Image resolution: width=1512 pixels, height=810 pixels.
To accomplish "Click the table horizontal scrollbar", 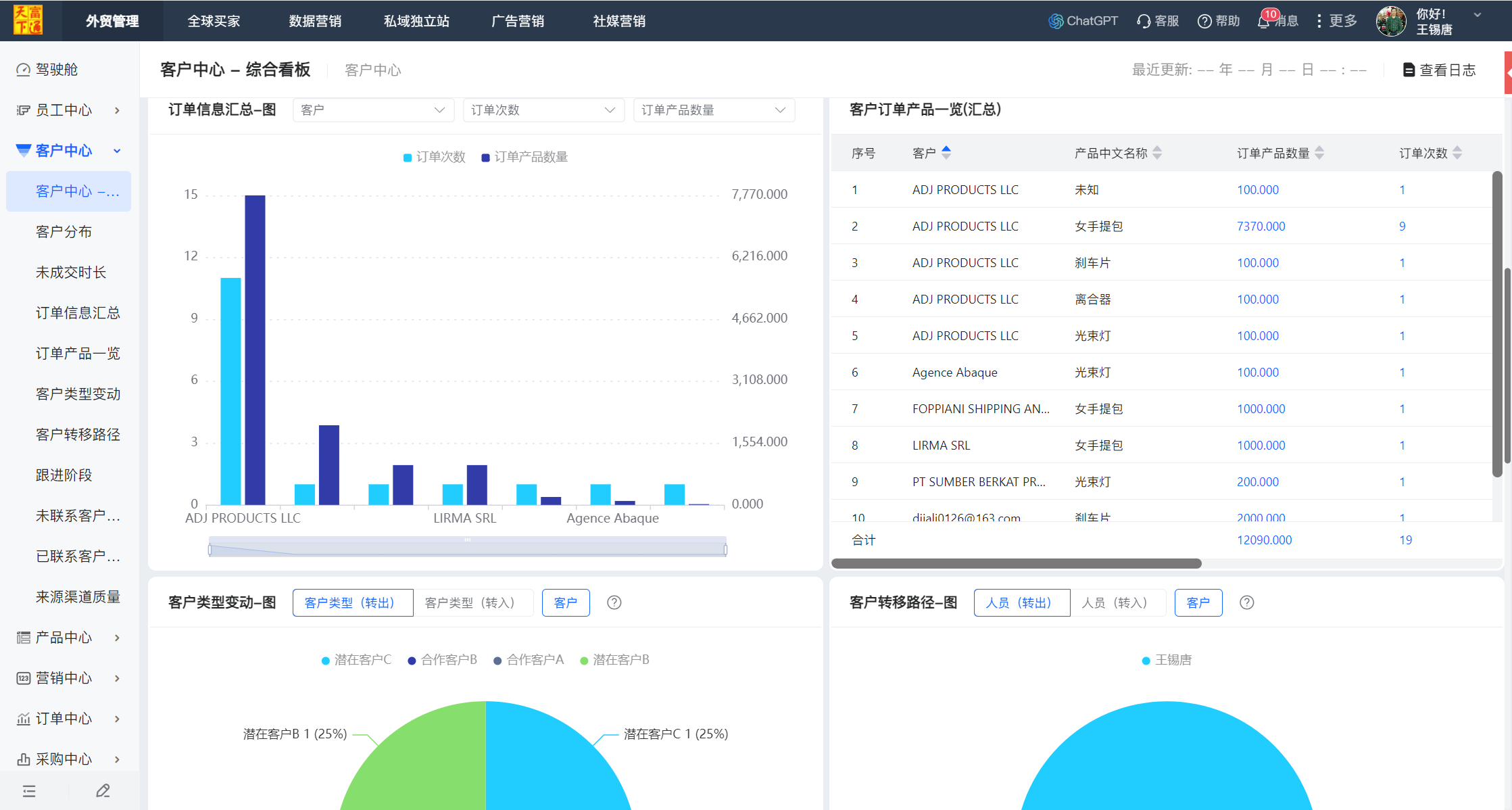I will (1017, 563).
